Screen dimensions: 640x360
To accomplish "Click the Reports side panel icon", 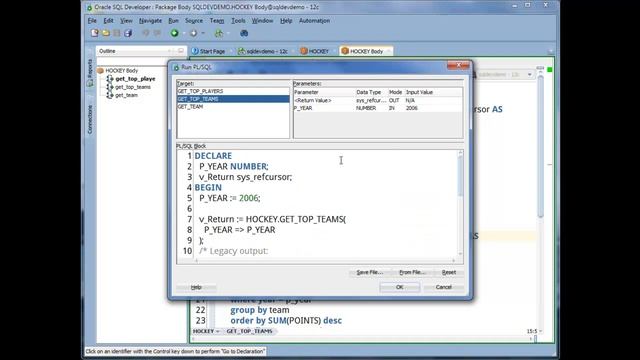I will point(90,83).
